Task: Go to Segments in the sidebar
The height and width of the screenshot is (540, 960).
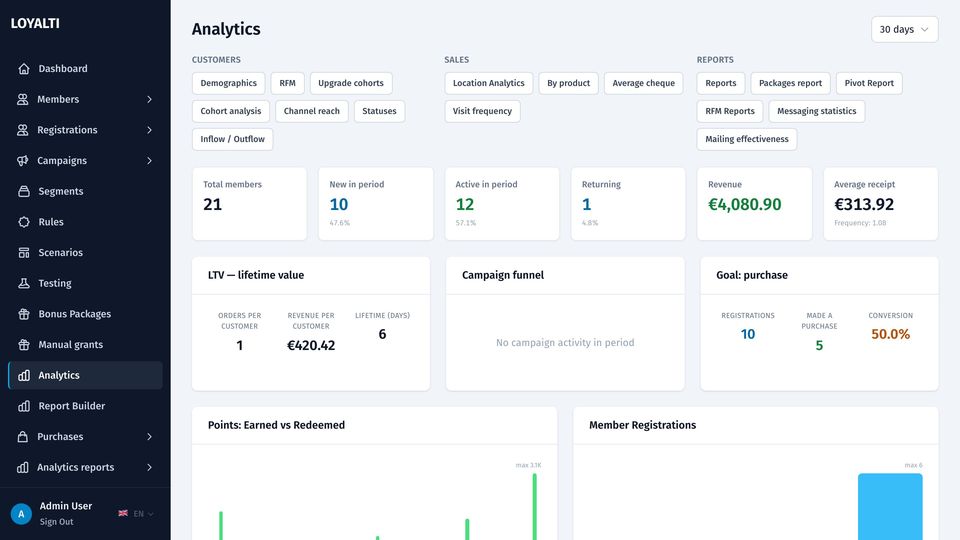Action: point(85,191)
